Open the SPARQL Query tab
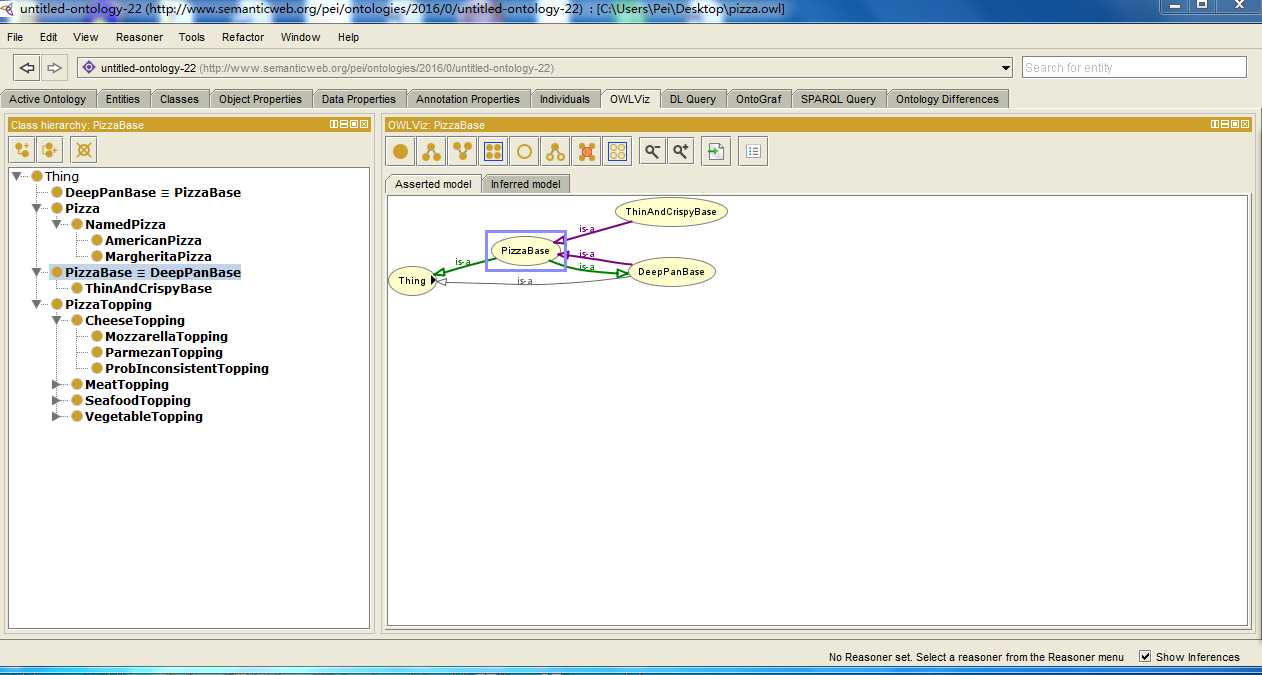1262x675 pixels. tap(838, 99)
